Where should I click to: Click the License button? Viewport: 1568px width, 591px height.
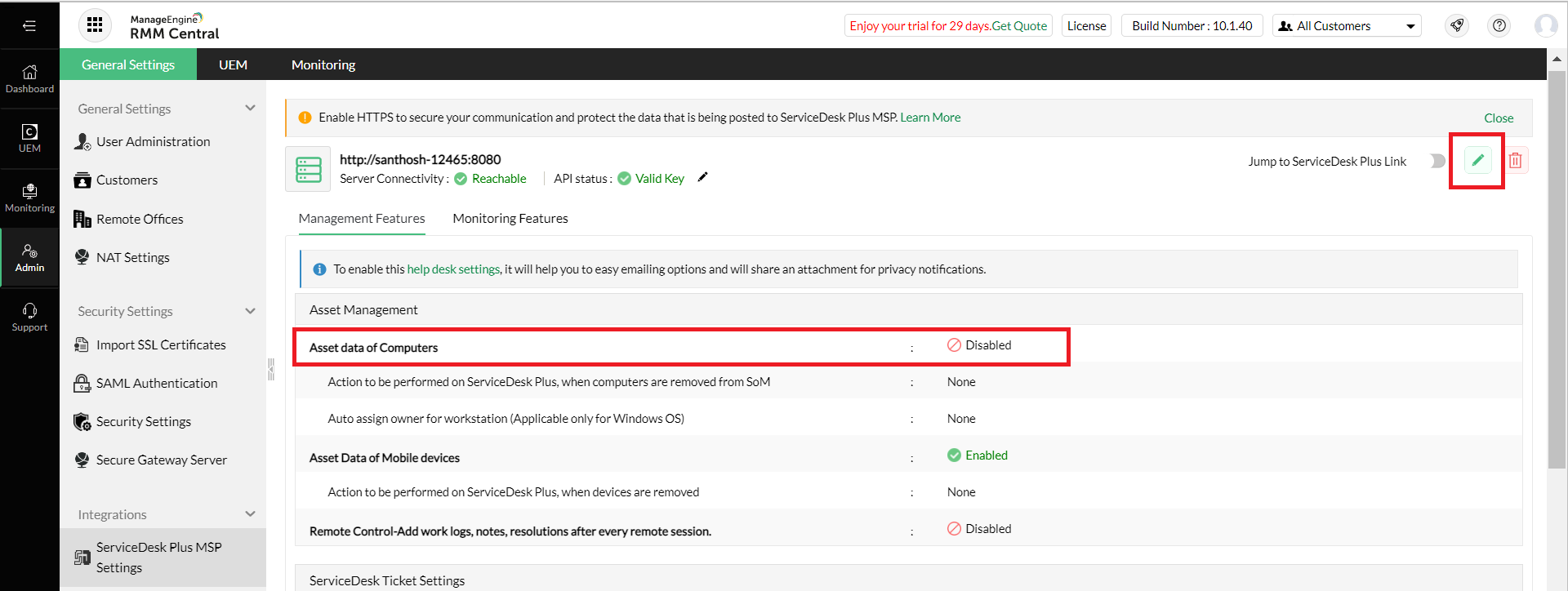click(1086, 26)
